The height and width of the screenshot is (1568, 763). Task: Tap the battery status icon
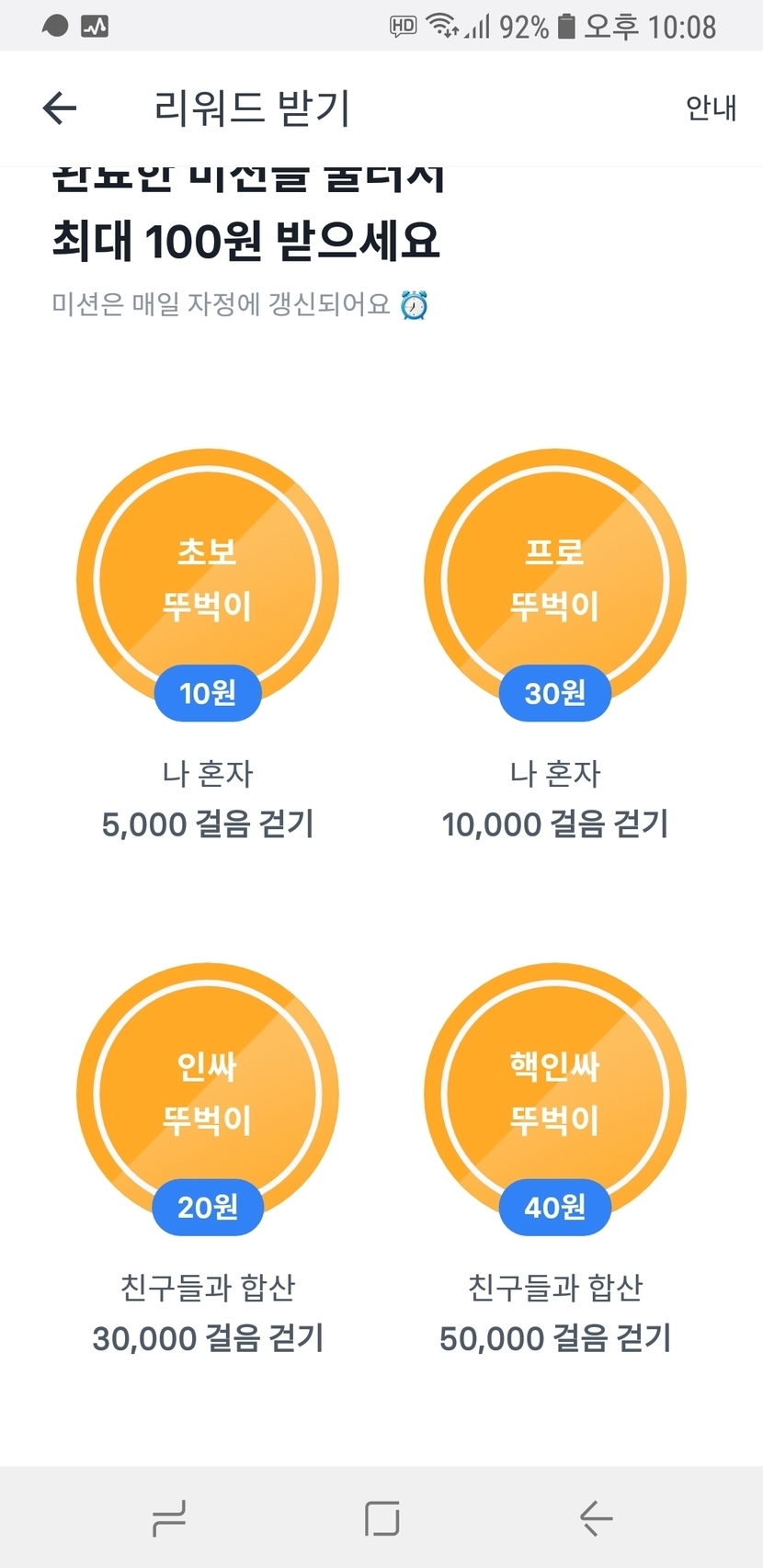[566, 27]
